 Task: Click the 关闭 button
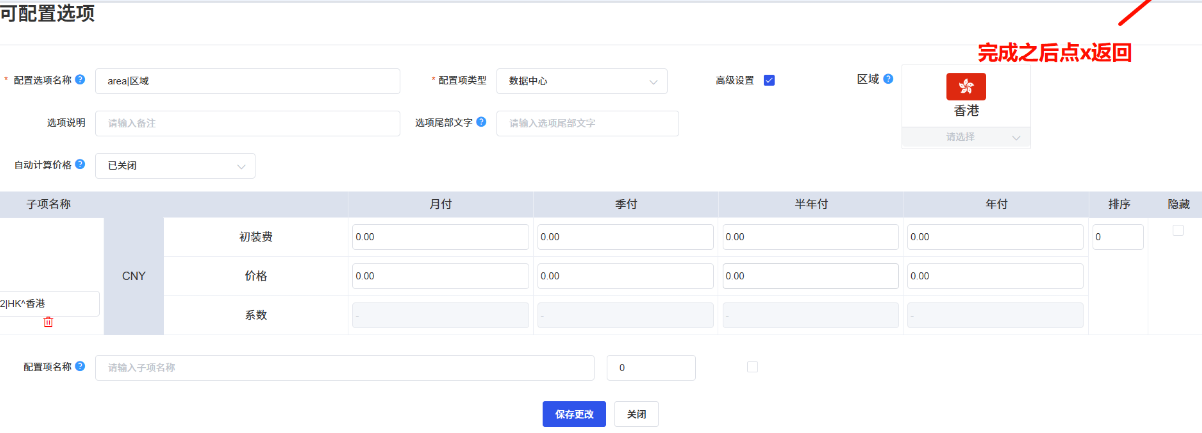tap(636, 414)
